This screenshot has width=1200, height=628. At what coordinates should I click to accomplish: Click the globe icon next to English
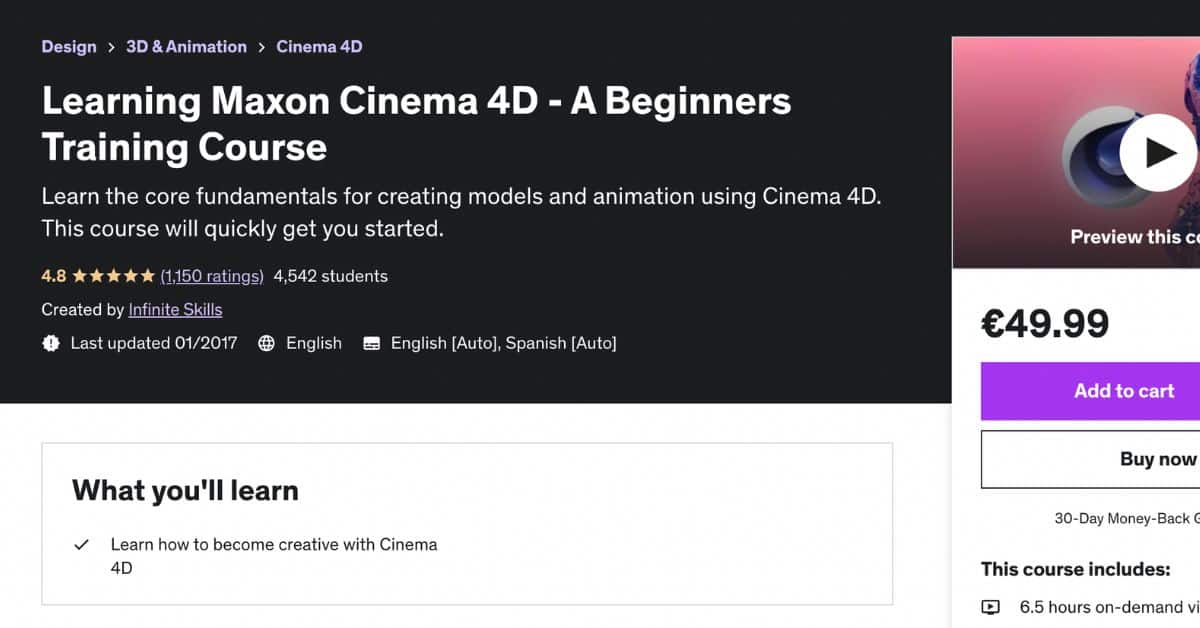pos(266,343)
